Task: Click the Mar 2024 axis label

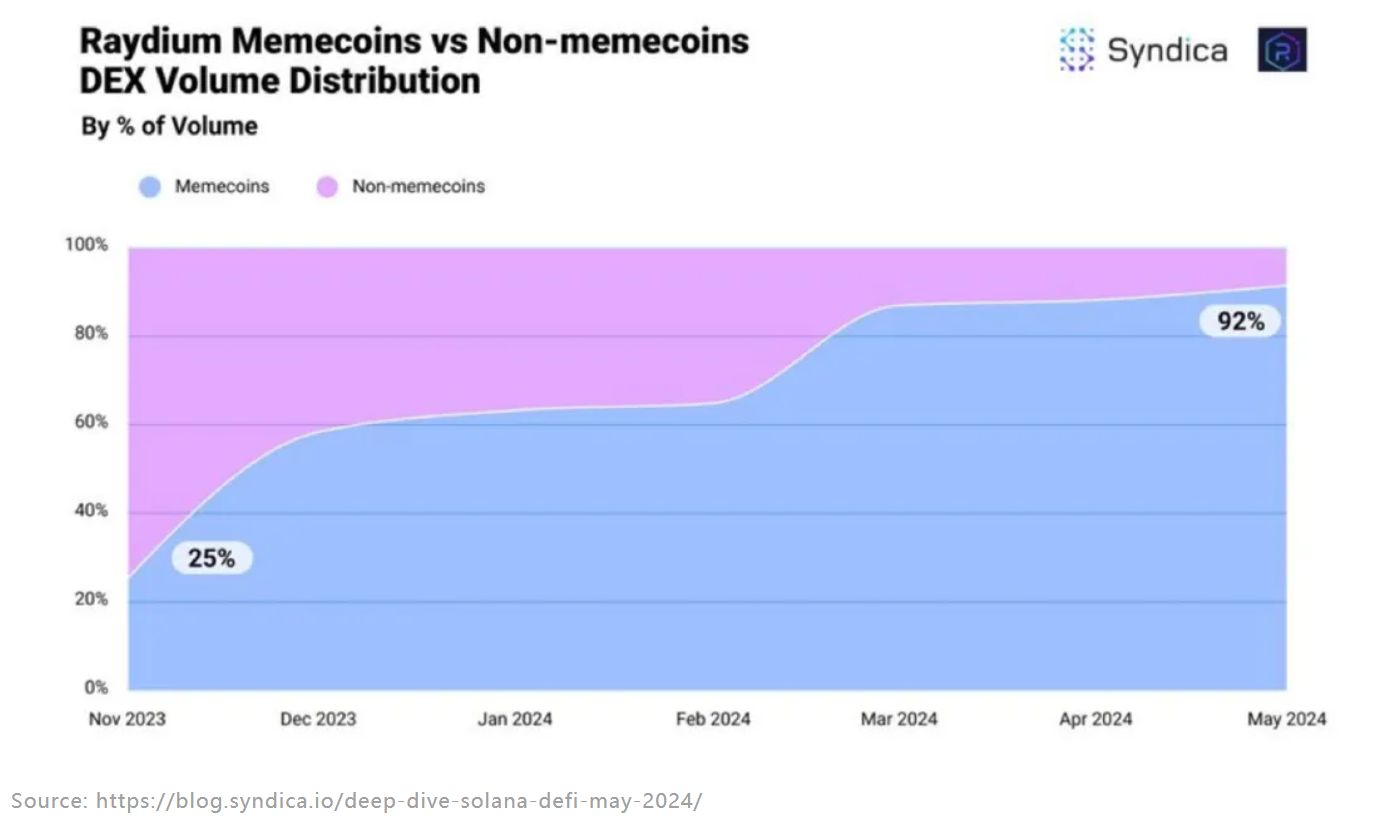Action: [899, 719]
